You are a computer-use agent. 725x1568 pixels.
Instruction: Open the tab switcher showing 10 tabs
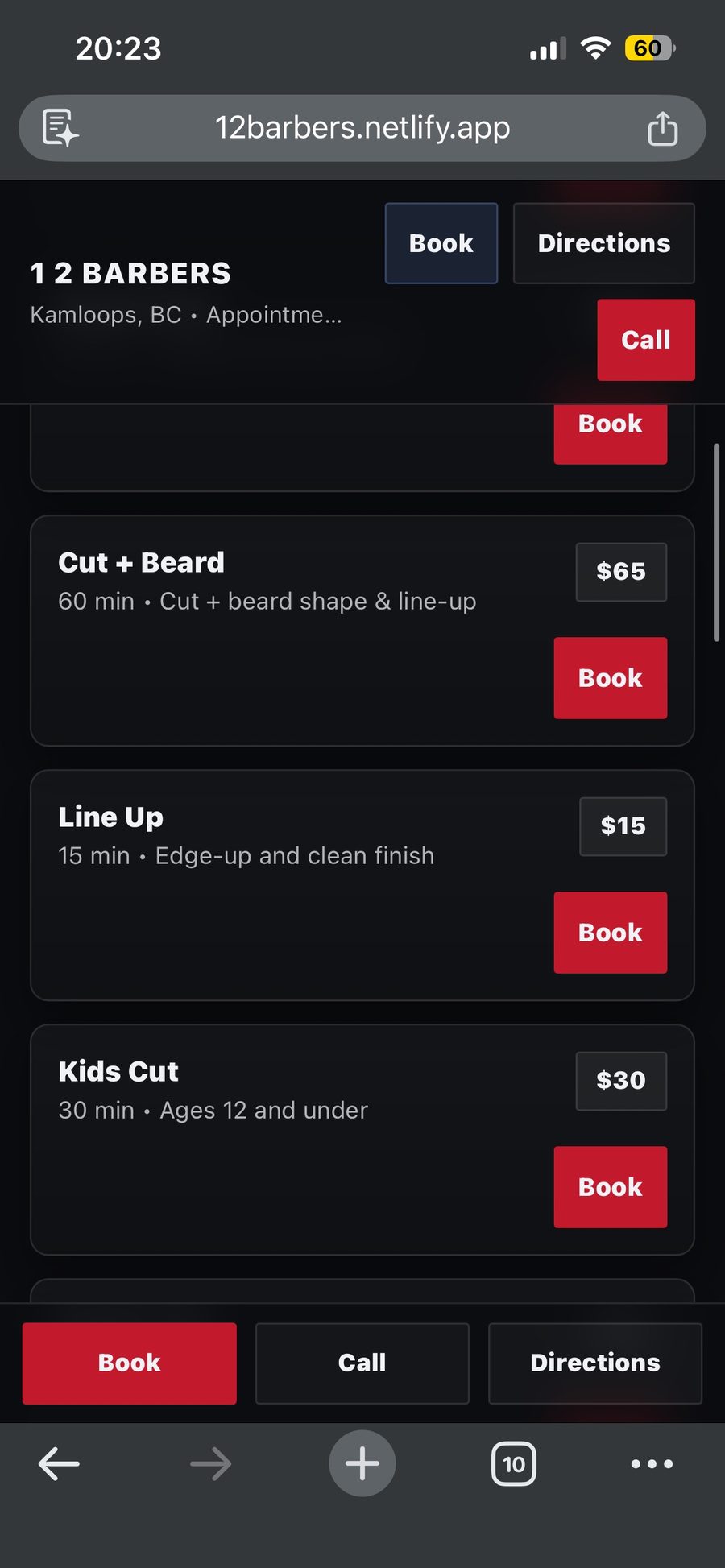[x=513, y=1464]
